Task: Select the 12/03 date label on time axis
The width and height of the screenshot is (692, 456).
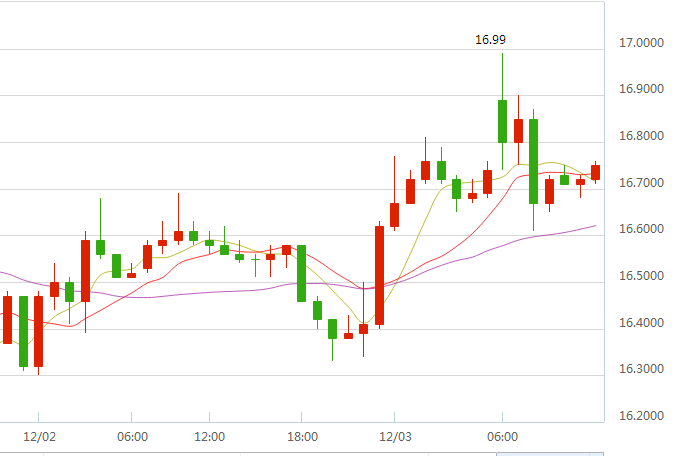Action: [x=394, y=436]
